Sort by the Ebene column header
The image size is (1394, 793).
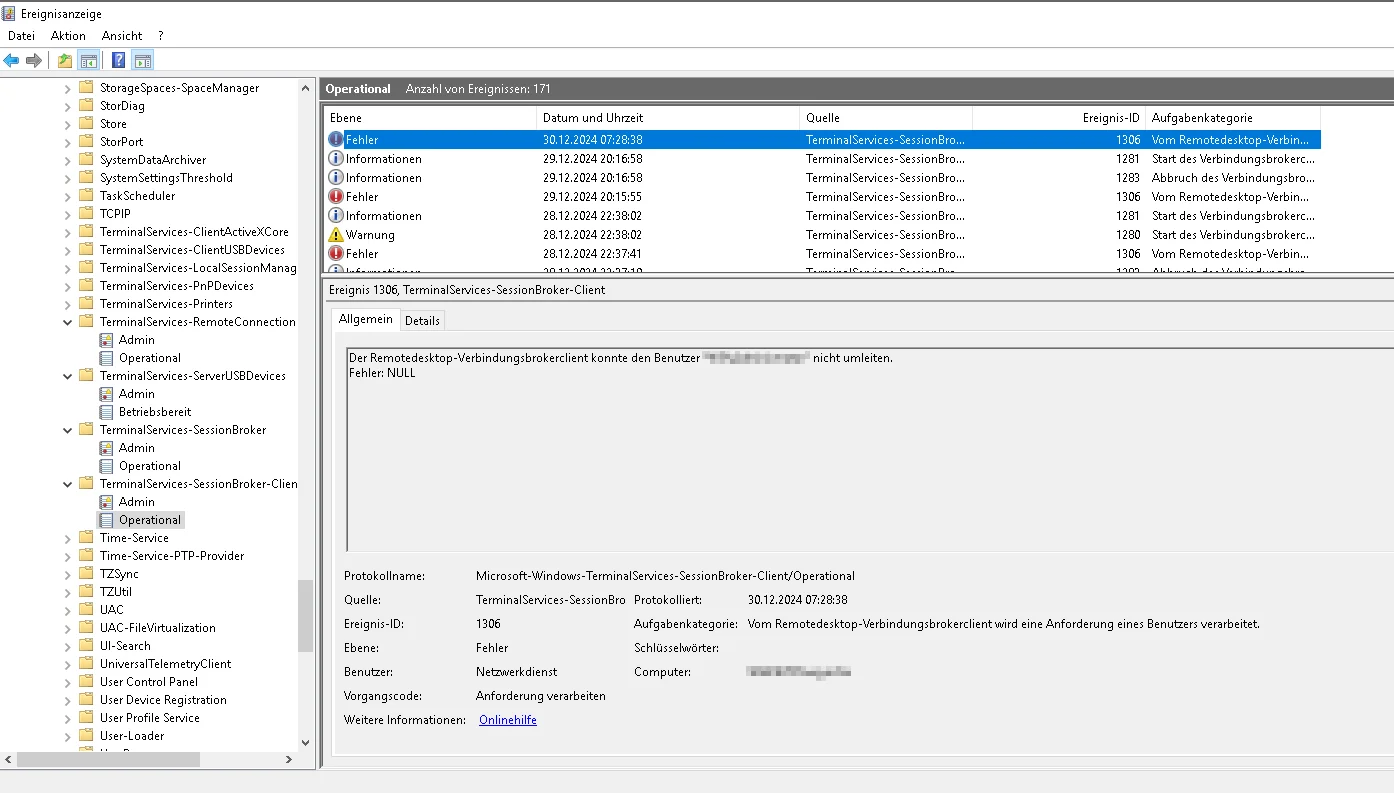click(x=430, y=118)
